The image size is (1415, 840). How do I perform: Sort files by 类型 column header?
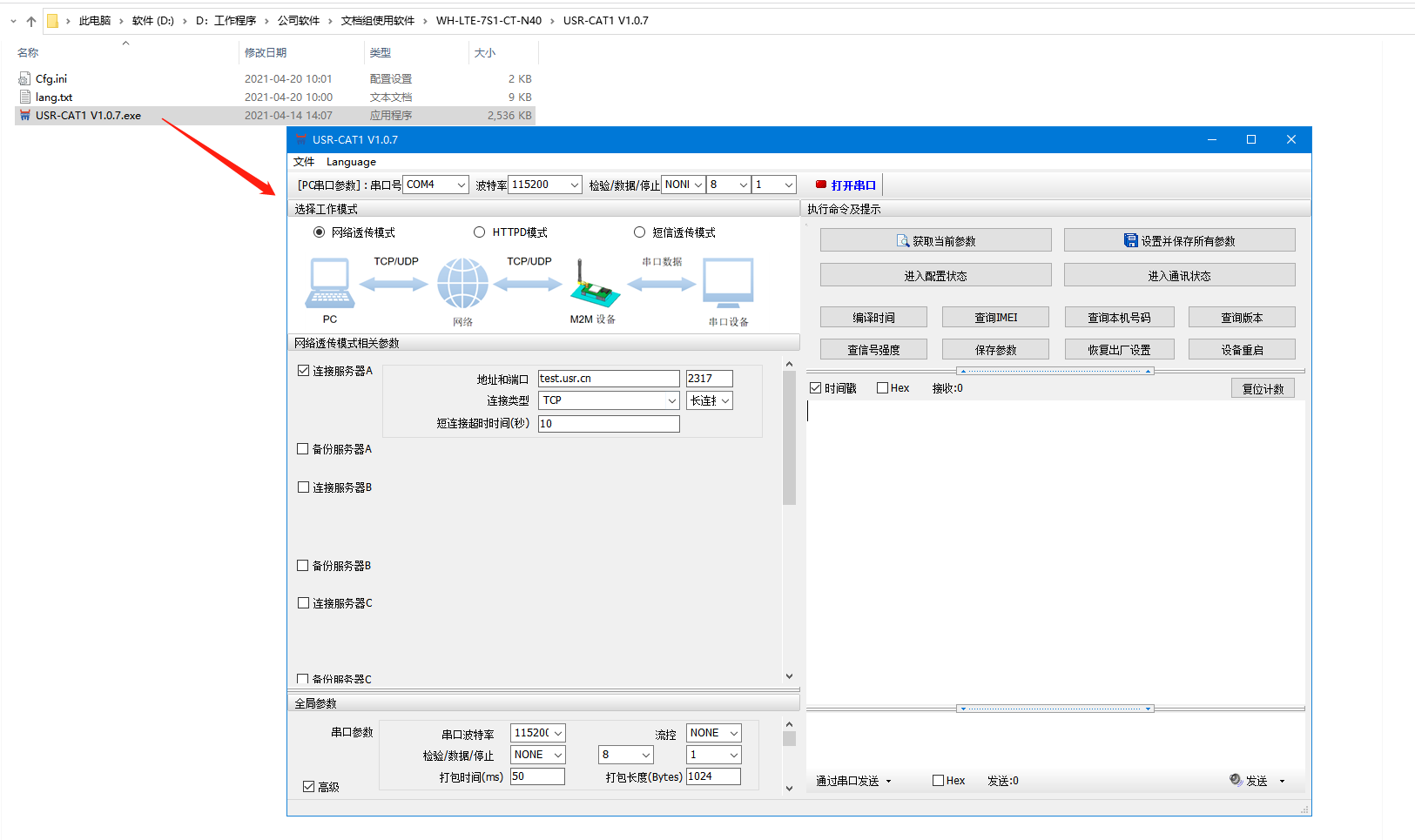381,53
